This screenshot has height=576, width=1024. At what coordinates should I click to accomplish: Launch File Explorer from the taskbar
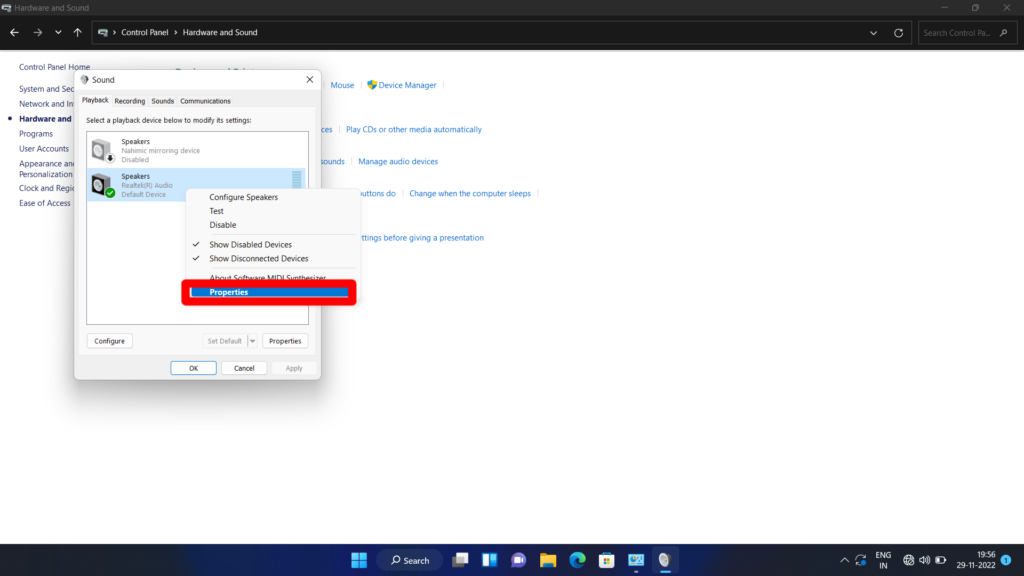tap(547, 560)
